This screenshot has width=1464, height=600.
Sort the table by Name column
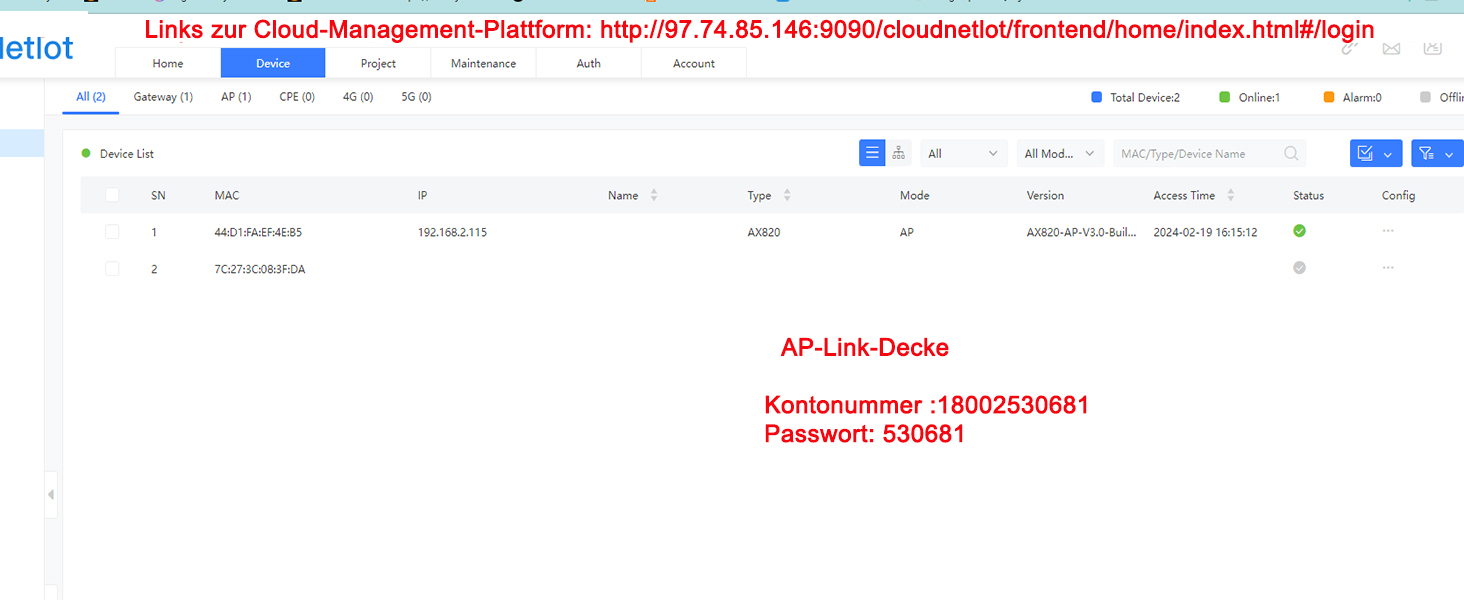click(x=654, y=195)
